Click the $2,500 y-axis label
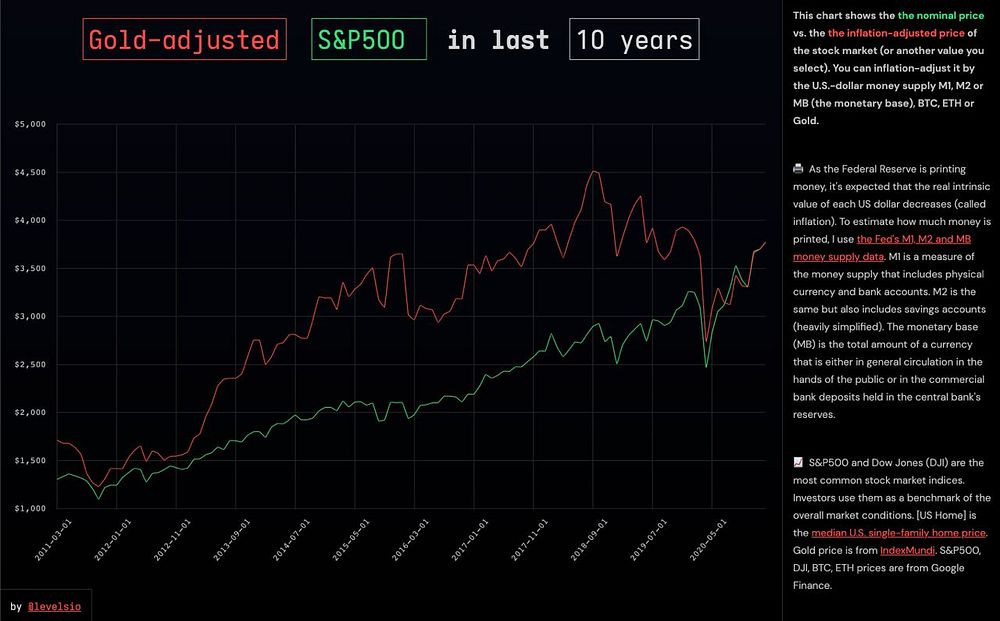1000x621 pixels. (x=30, y=364)
